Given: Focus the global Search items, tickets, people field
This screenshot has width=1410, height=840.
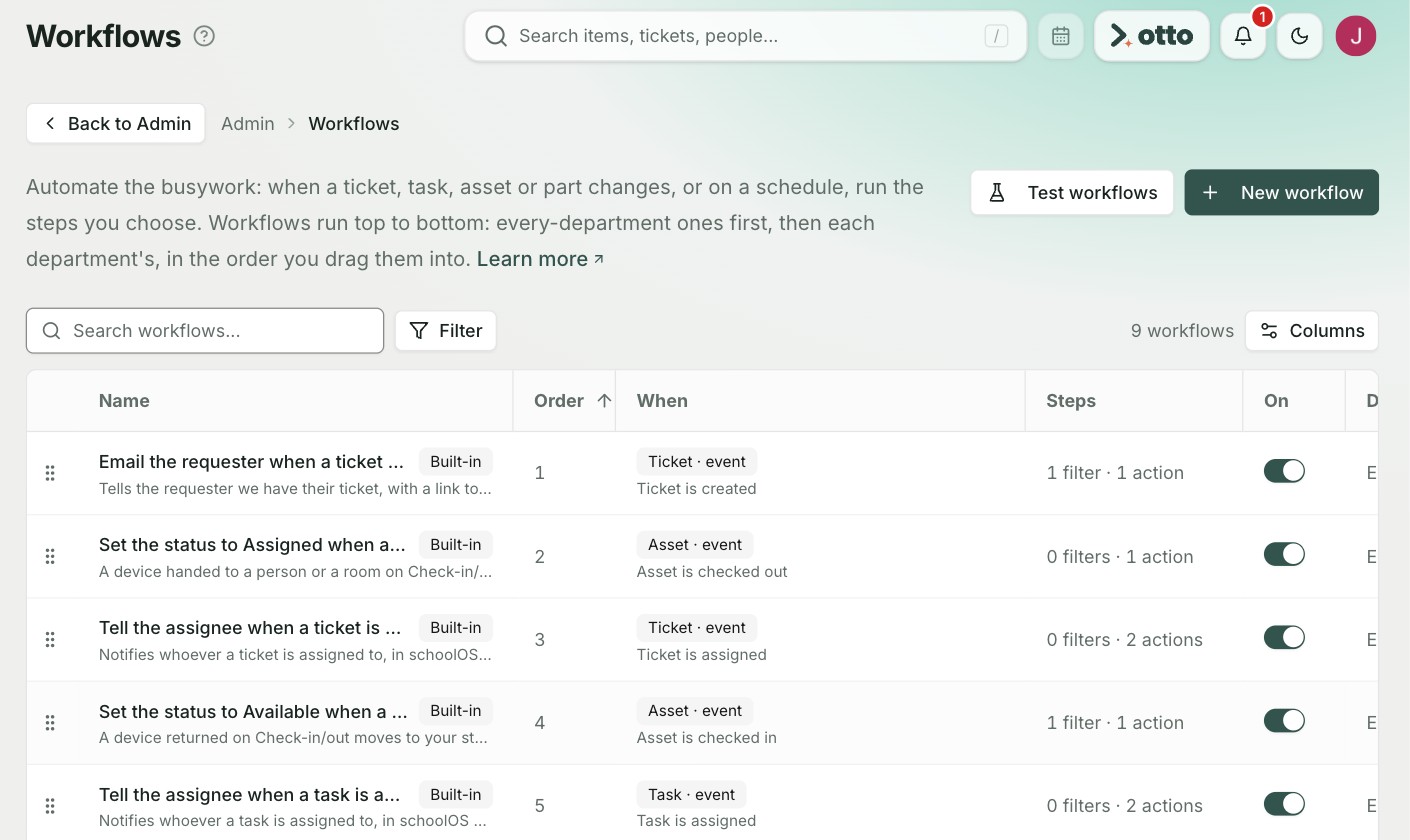Looking at the screenshot, I should pos(746,36).
